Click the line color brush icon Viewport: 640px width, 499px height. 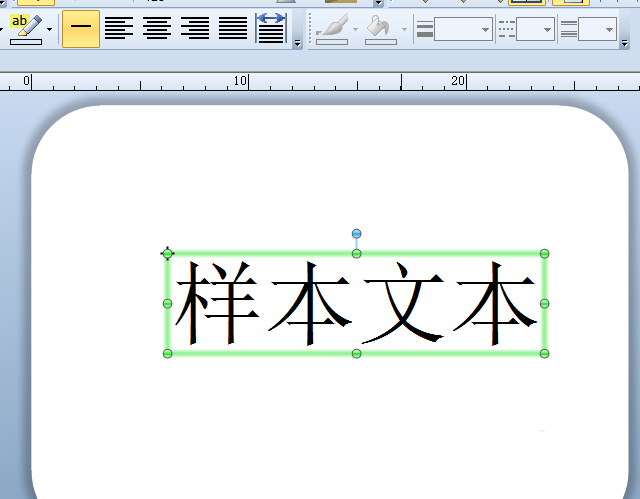[x=333, y=29]
